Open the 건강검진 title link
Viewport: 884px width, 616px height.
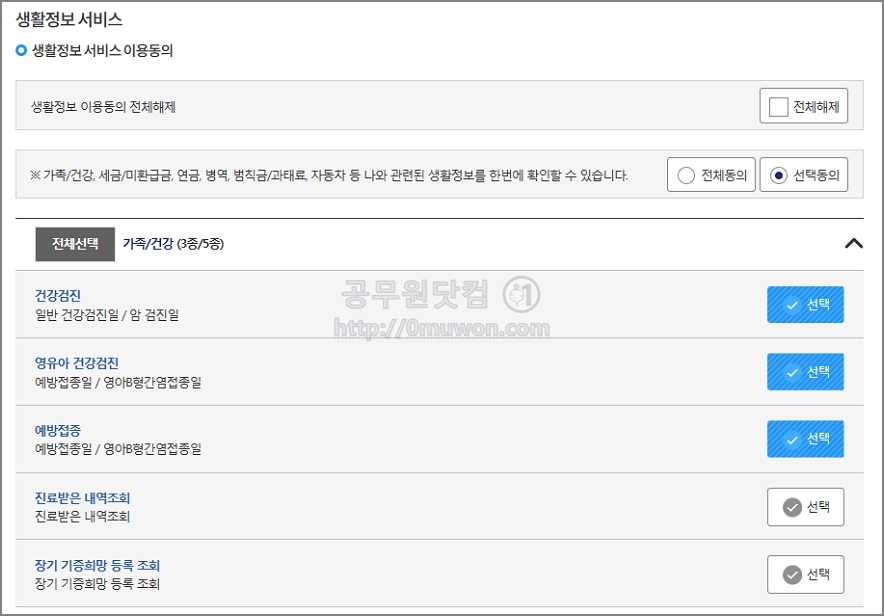[x=58, y=296]
